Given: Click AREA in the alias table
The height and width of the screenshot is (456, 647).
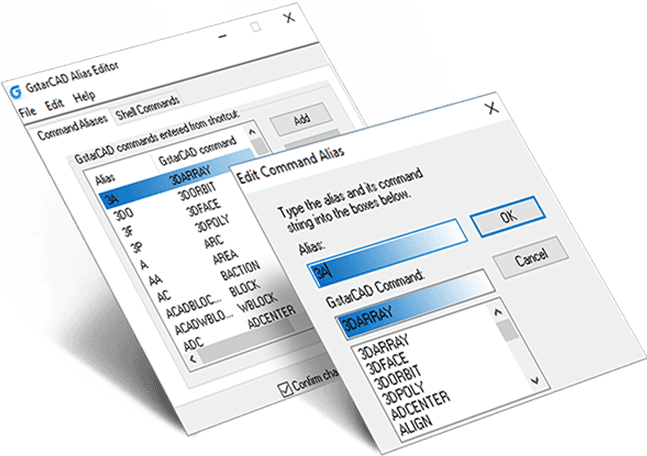Looking at the screenshot, I should tap(225, 257).
